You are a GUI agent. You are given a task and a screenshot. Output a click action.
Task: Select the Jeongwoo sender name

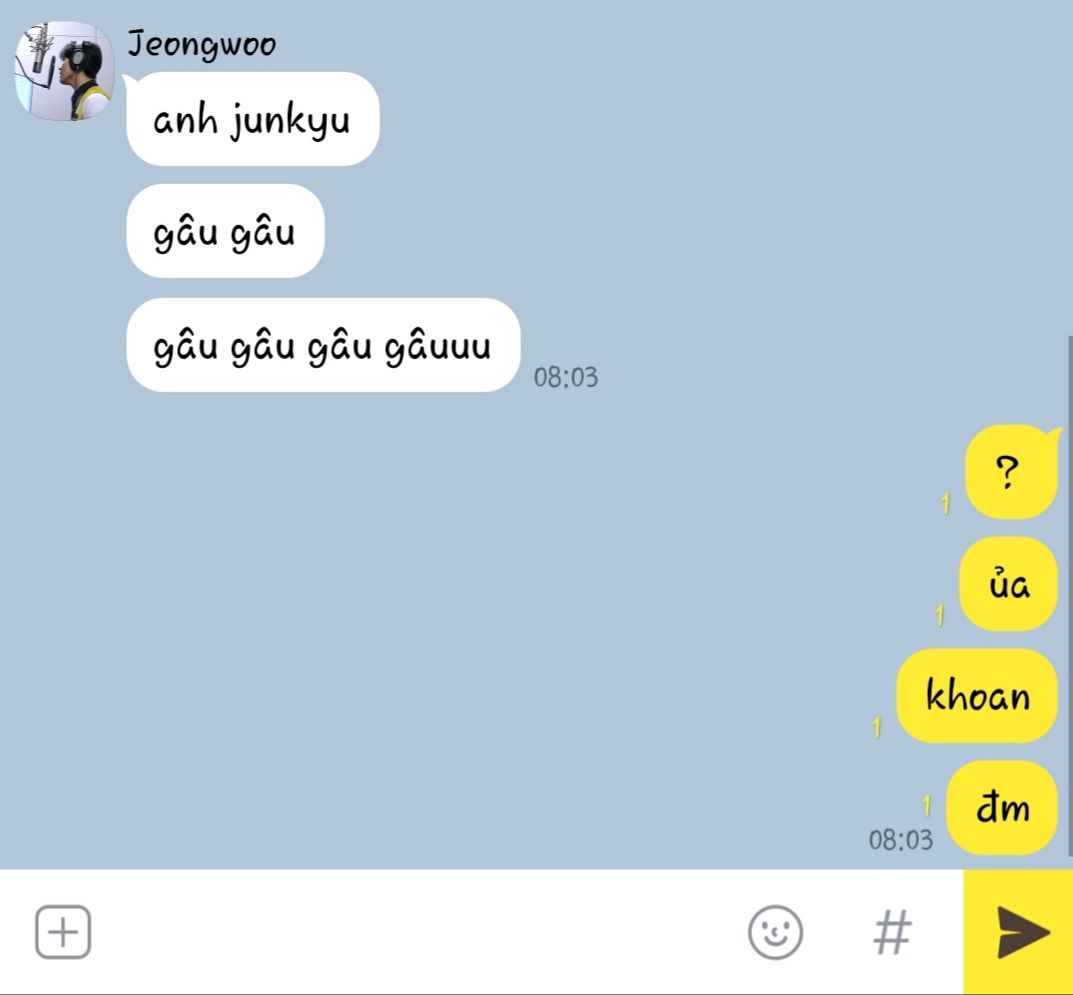[203, 45]
